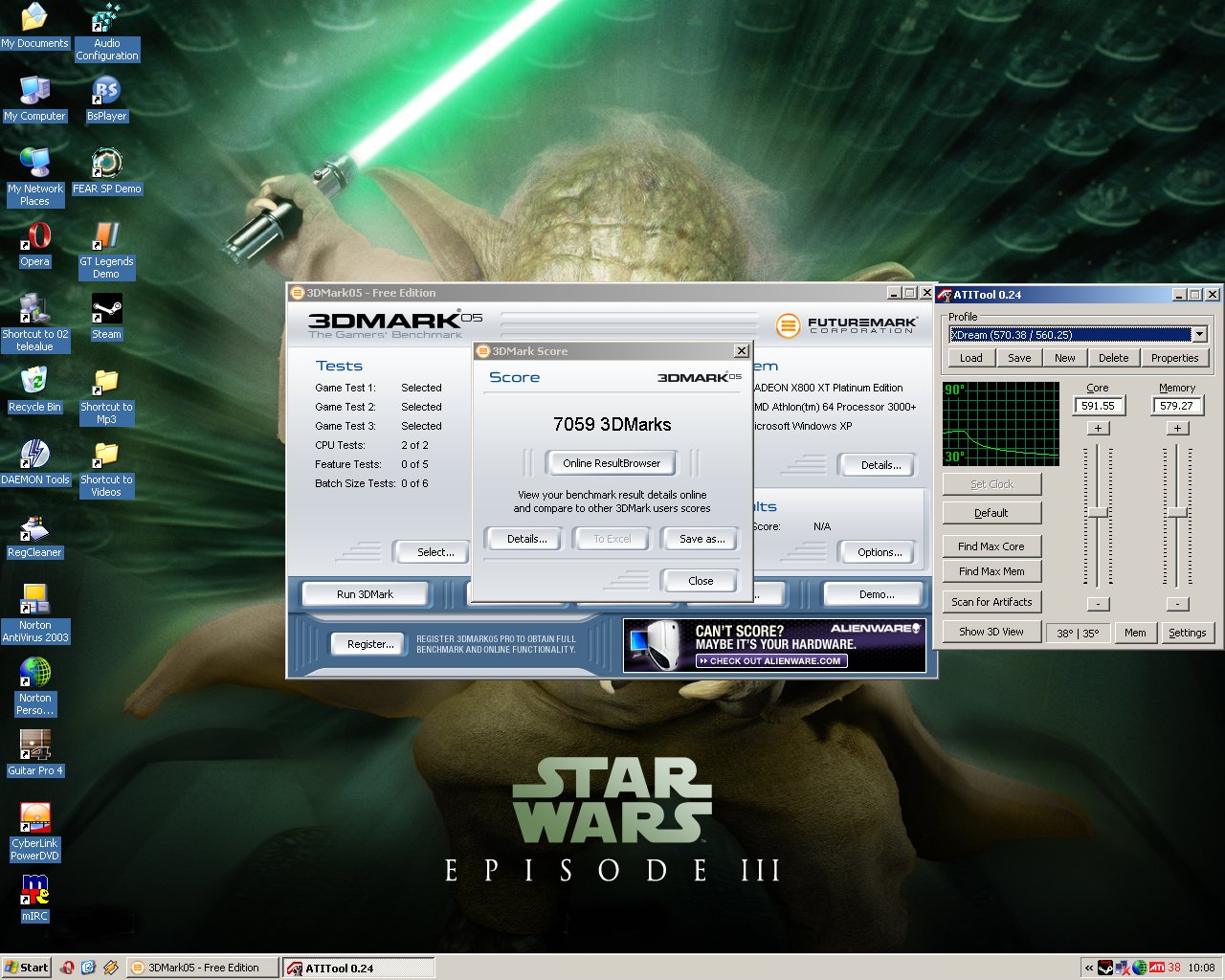The width and height of the screenshot is (1225, 980).
Task: Expand the ATITool Profile dropdown
Action: 1199,334
